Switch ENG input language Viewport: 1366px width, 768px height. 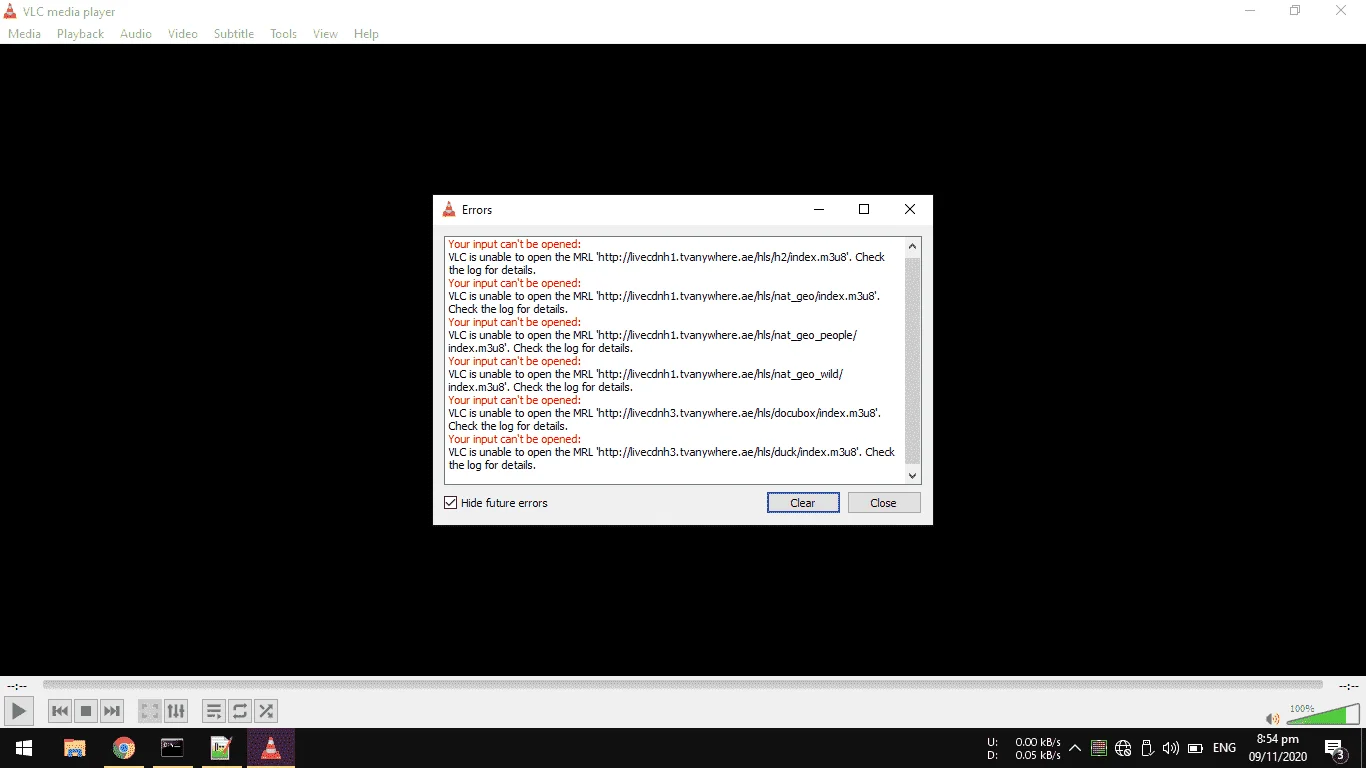pyautogui.click(x=1224, y=748)
